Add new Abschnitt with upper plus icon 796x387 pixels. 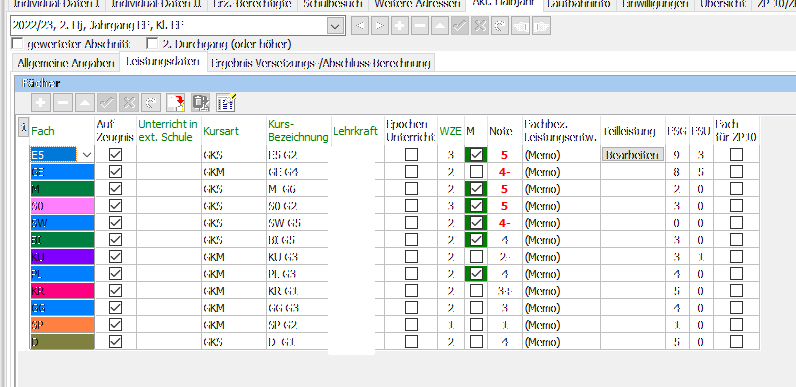[400, 26]
